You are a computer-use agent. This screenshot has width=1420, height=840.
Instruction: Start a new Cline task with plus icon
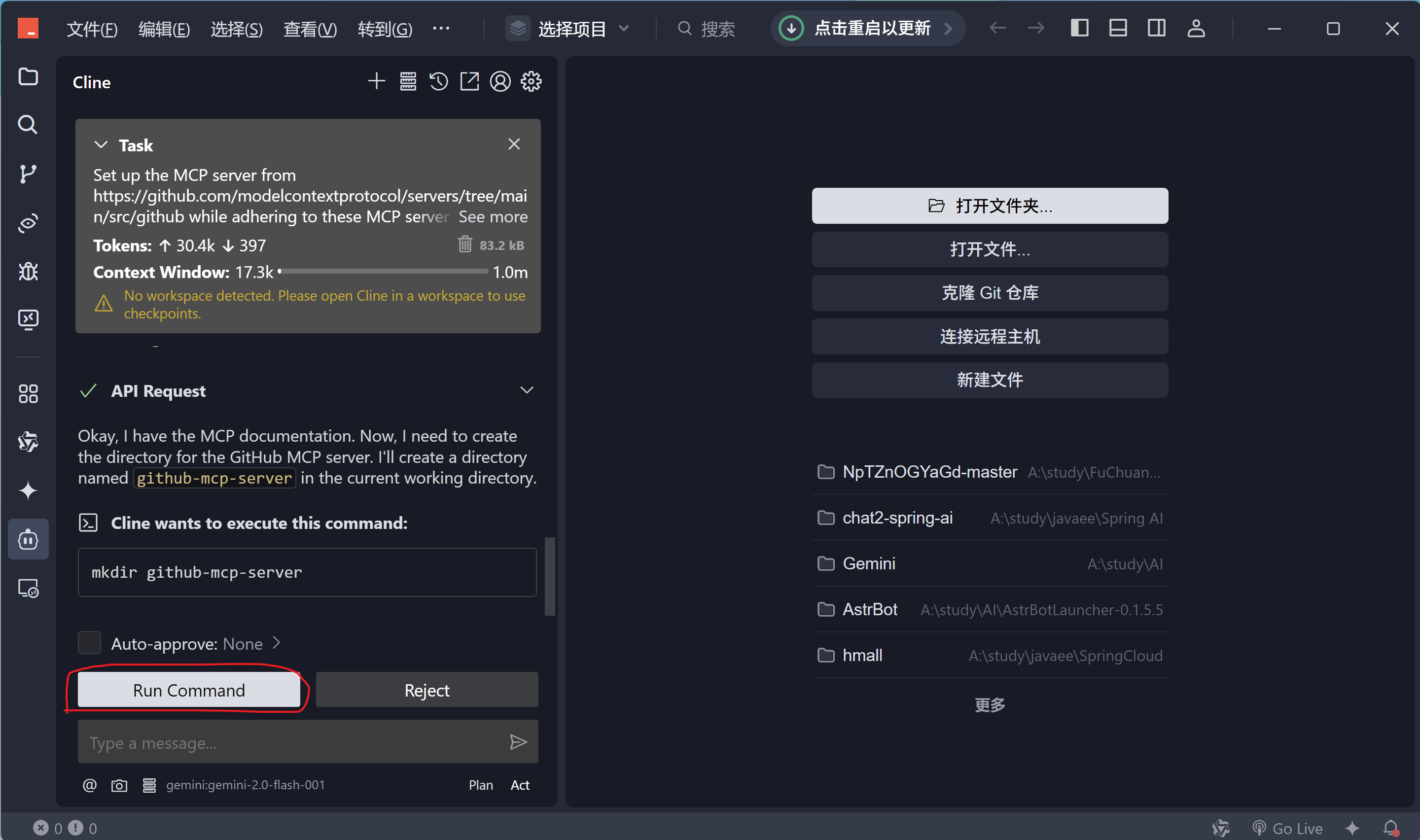click(376, 81)
